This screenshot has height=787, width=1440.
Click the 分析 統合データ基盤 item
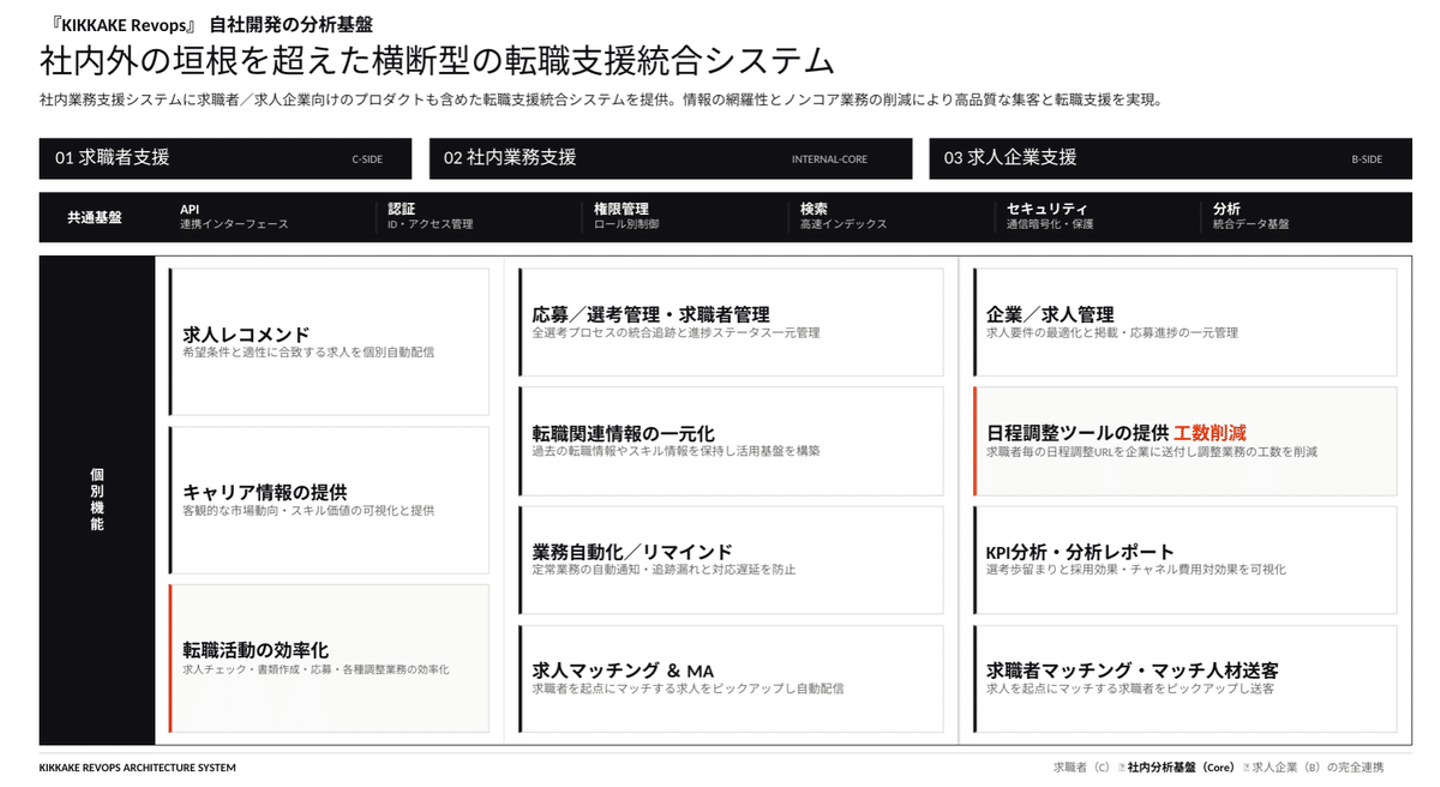coord(1251,216)
